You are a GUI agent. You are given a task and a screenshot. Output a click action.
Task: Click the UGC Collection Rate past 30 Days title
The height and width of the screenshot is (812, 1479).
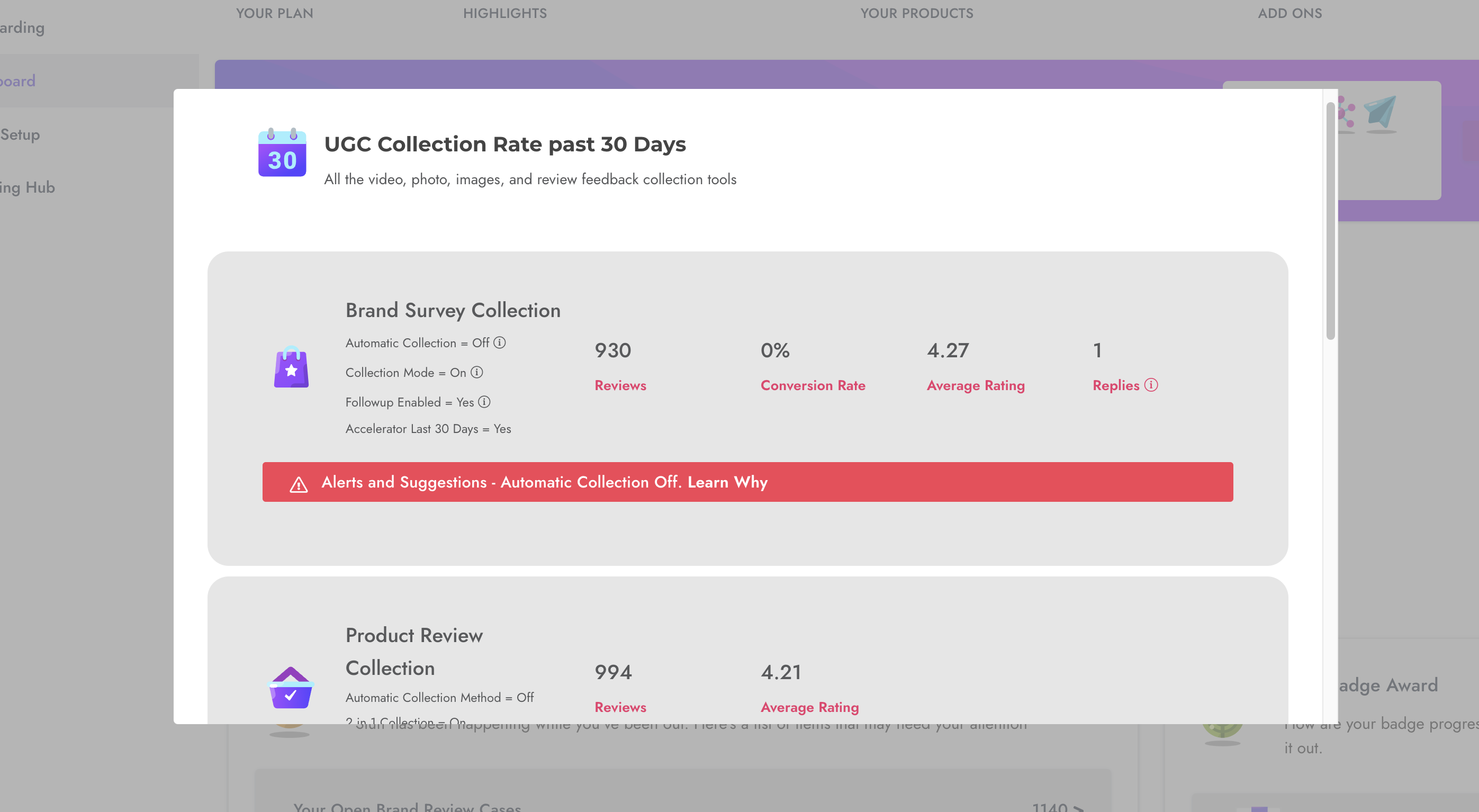(504, 143)
